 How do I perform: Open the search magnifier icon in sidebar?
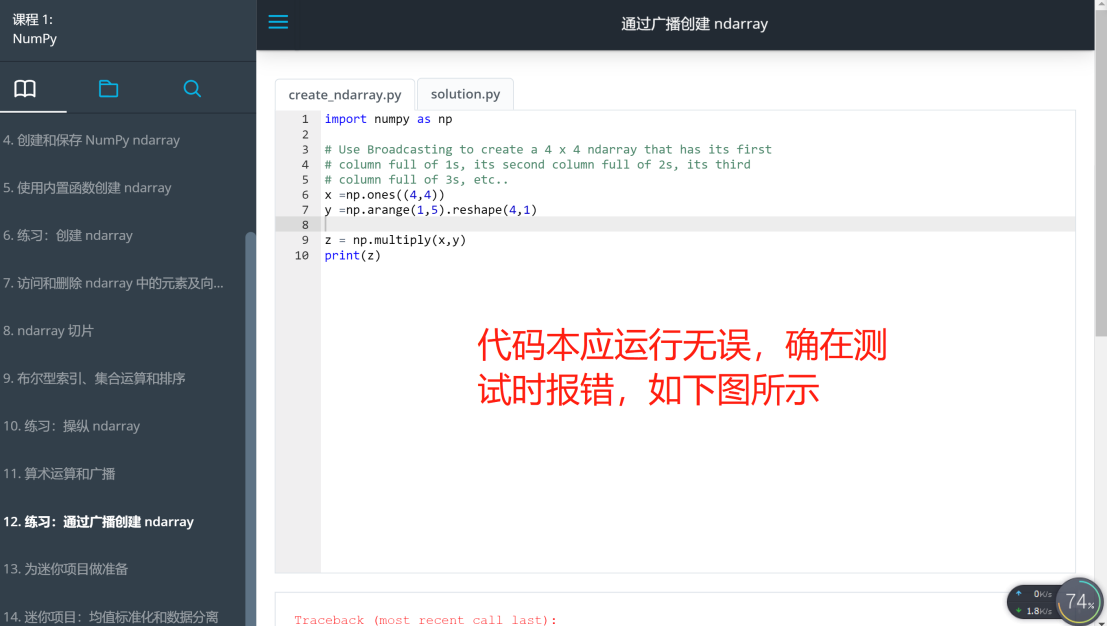[191, 88]
